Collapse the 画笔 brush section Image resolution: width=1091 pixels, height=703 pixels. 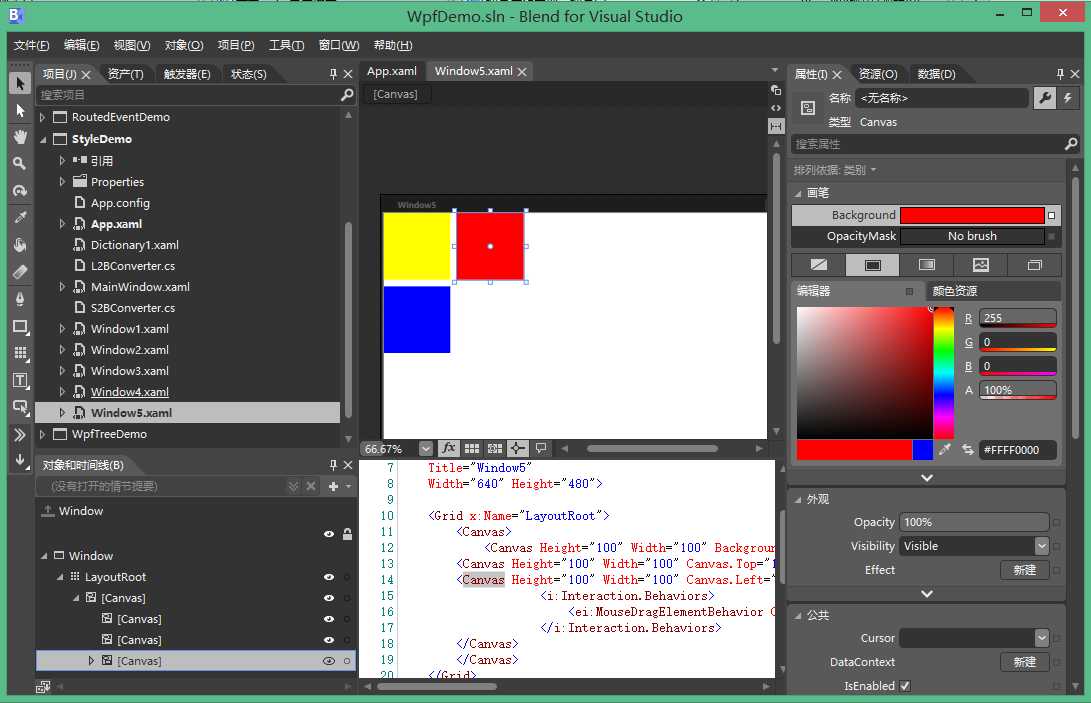click(798, 193)
